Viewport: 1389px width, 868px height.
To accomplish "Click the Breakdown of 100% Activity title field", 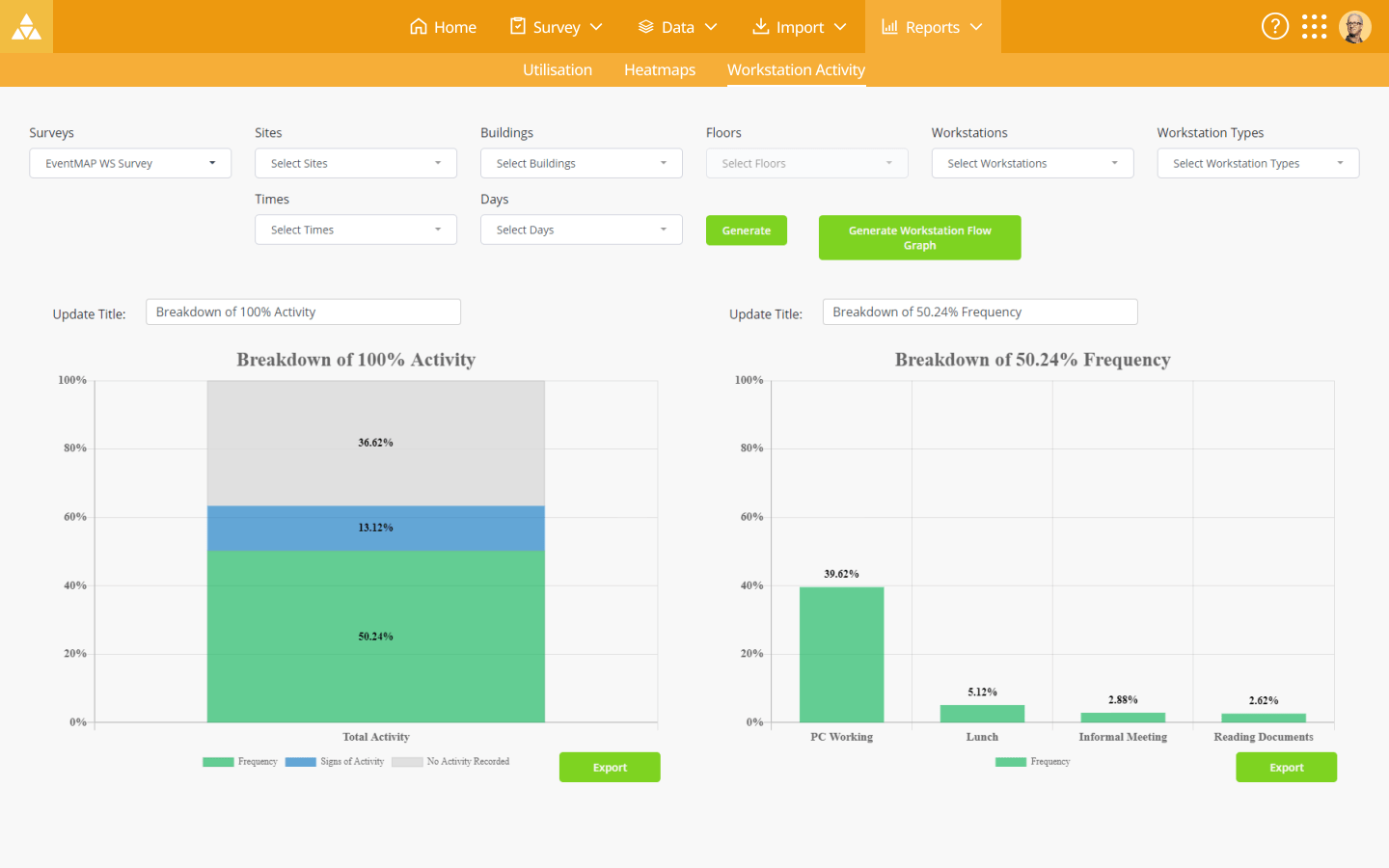I will click(x=303, y=312).
